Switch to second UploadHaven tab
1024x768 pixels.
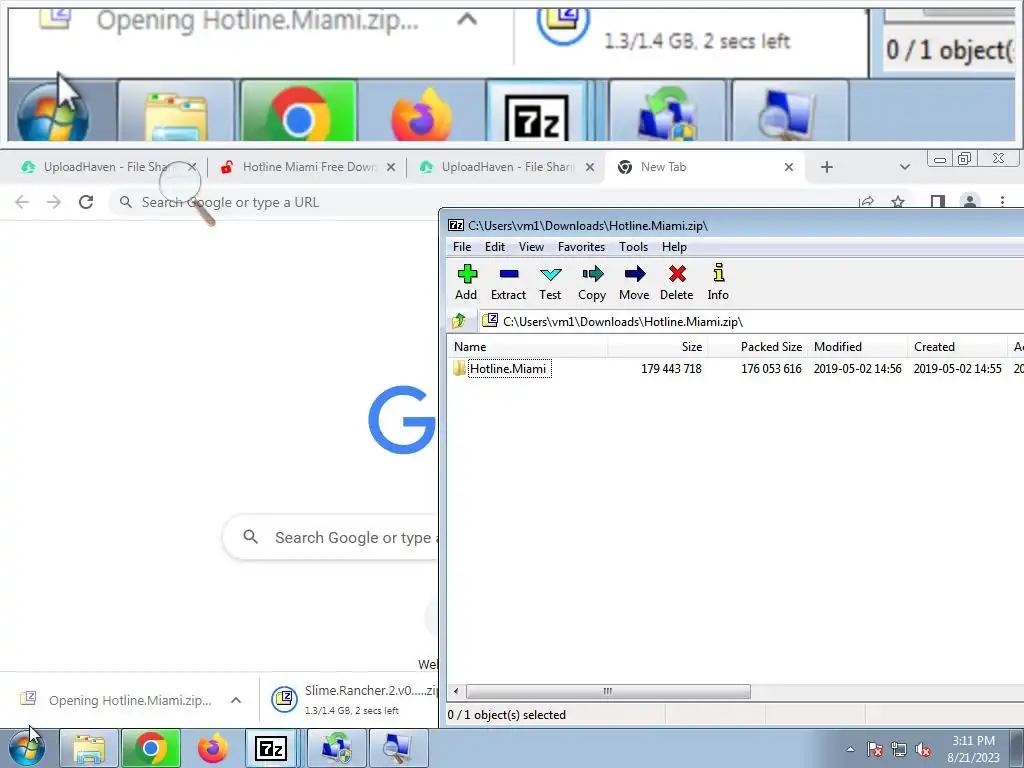506,167
